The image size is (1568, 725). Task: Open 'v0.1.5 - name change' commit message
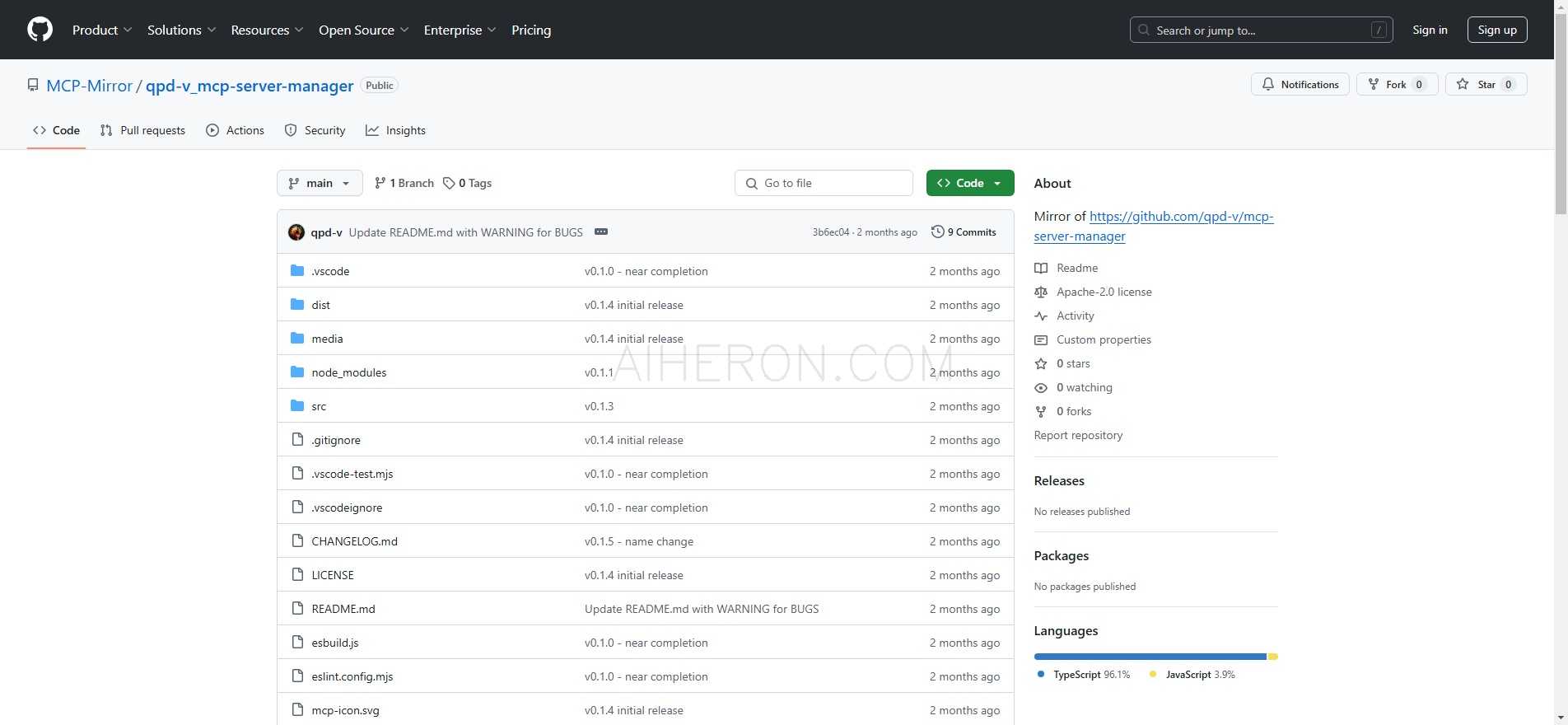(639, 541)
